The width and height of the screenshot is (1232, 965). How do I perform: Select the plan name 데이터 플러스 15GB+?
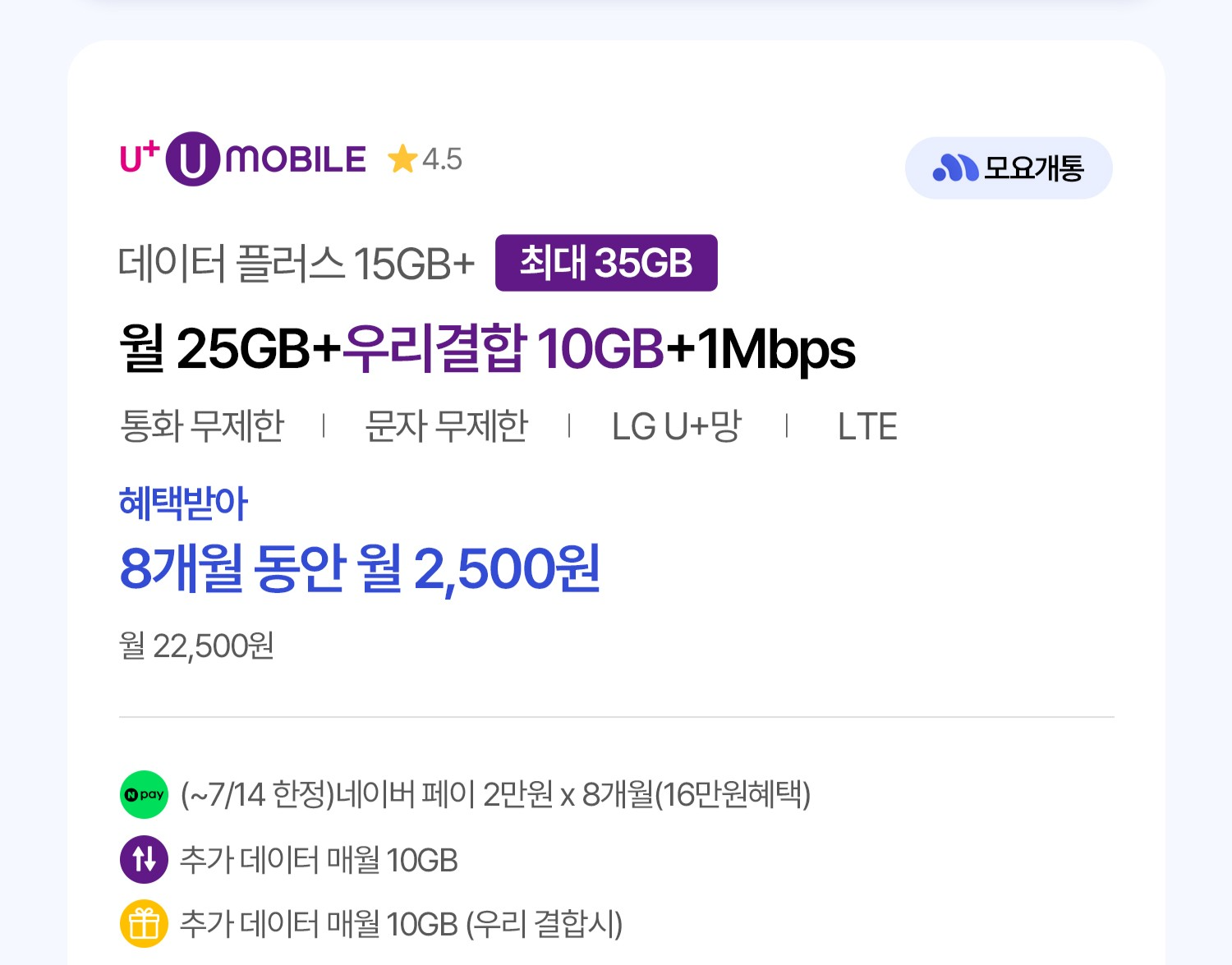[297, 264]
